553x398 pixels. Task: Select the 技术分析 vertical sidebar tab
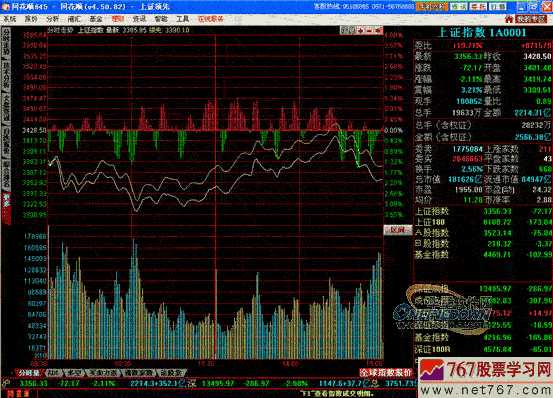6,76
